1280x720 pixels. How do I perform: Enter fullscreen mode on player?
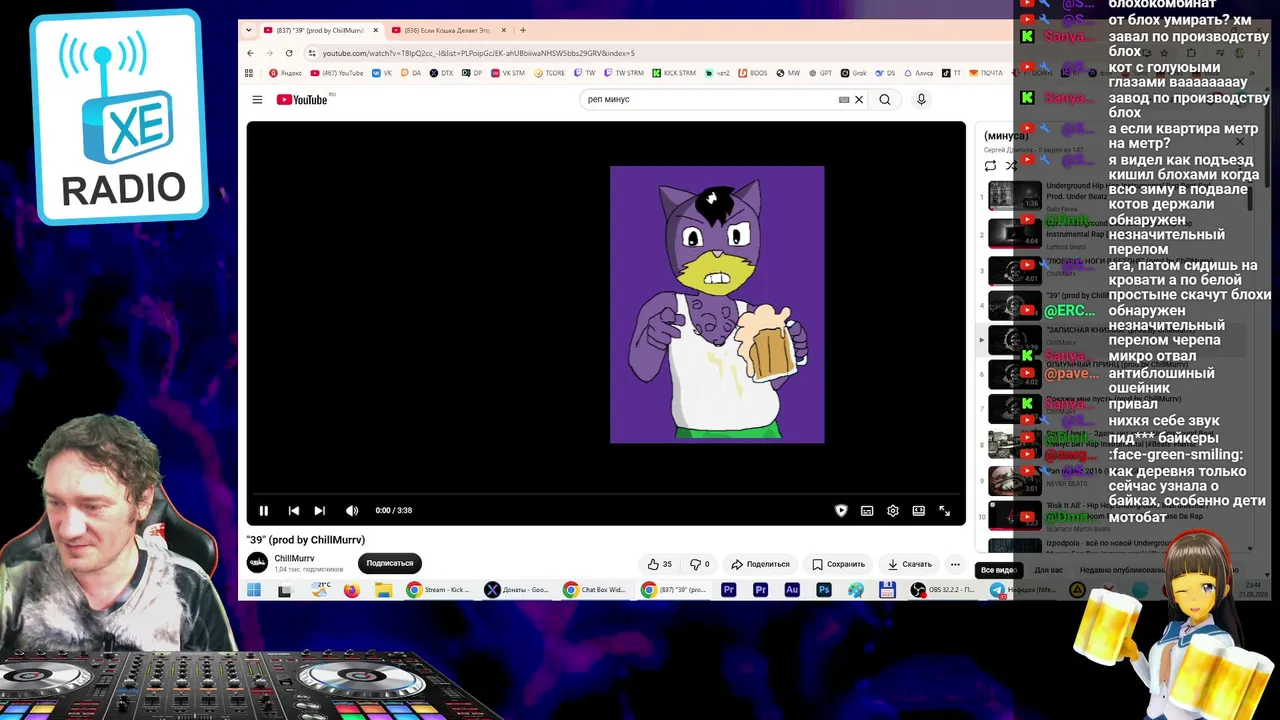click(945, 510)
